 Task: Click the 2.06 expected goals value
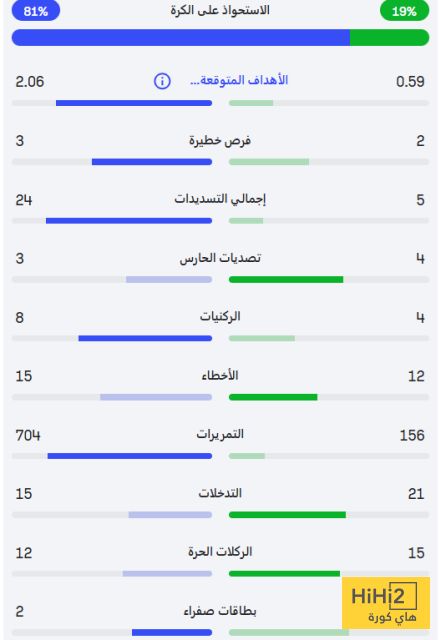click(29, 82)
